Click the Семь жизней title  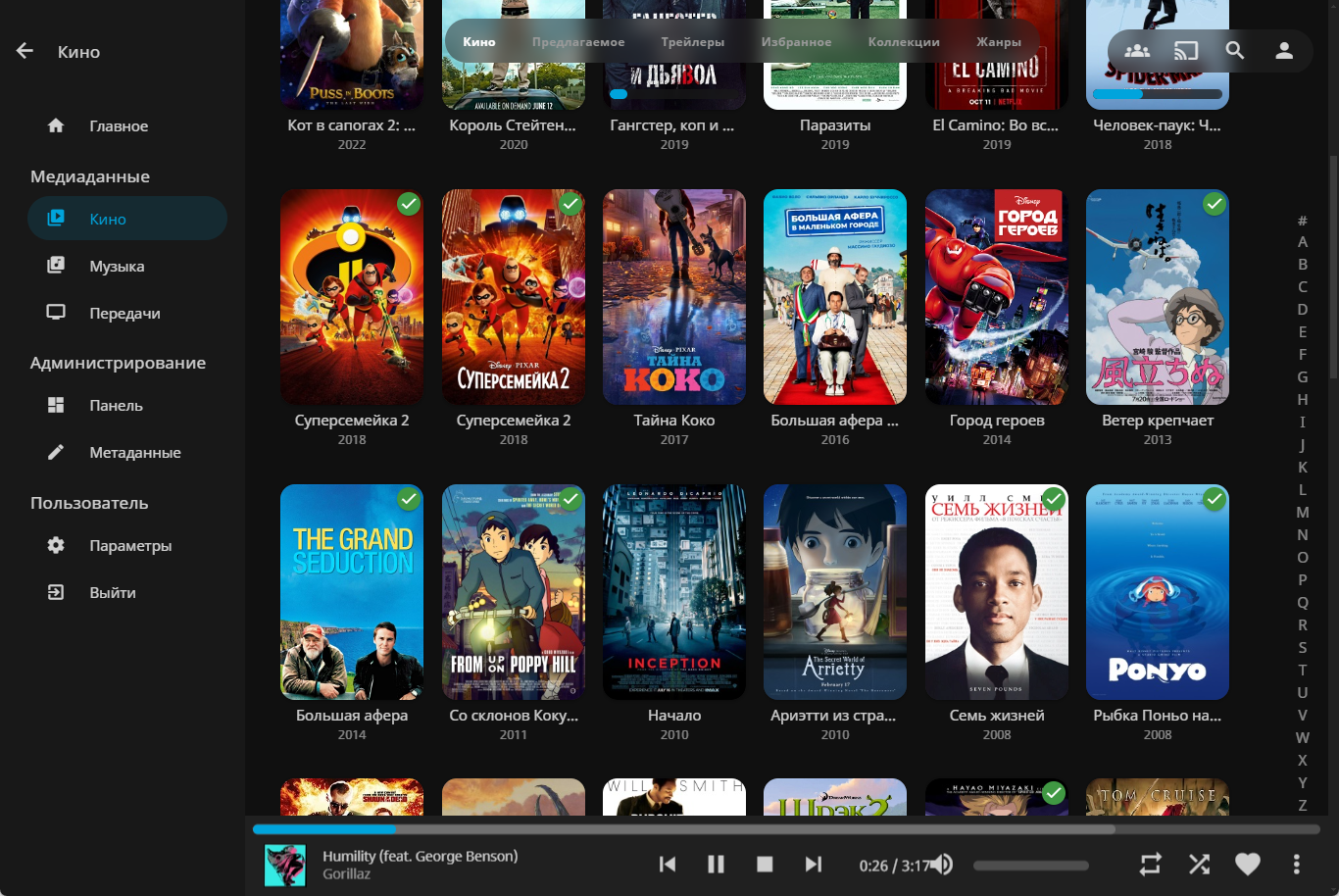[x=997, y=716]
